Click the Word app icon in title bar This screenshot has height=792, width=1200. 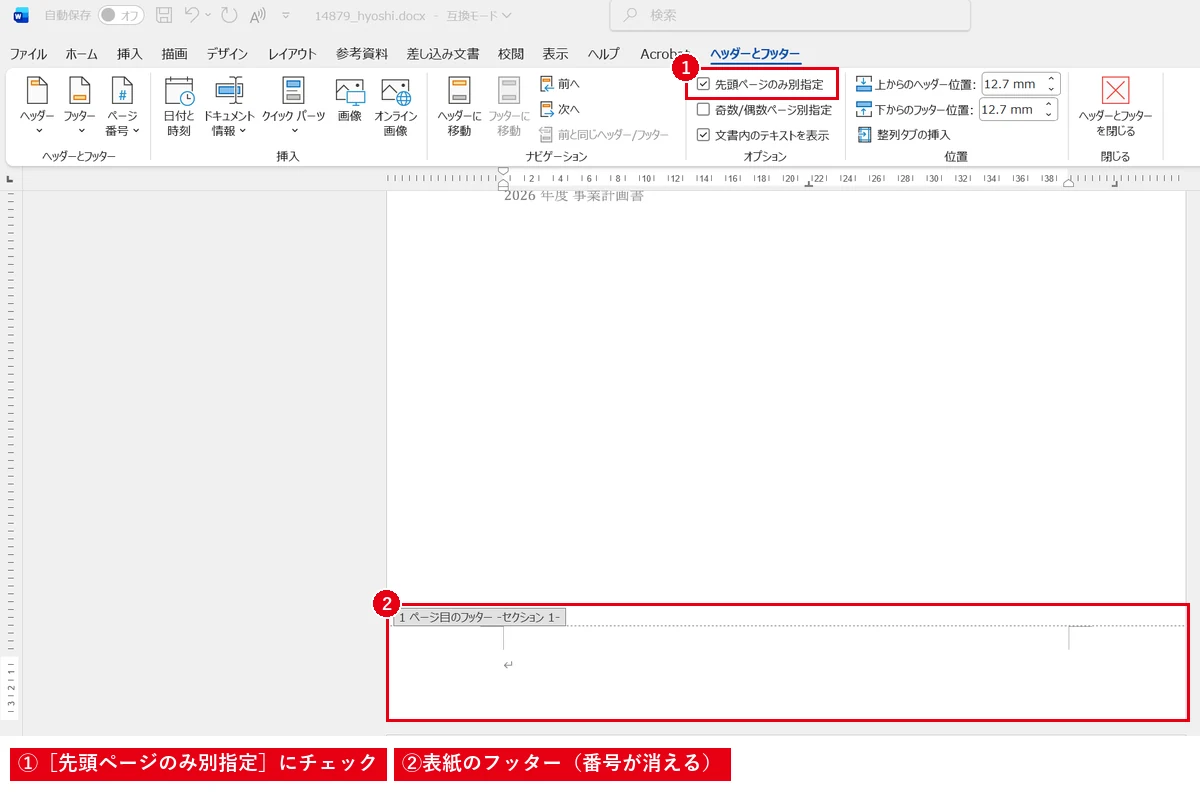[21, 15]
